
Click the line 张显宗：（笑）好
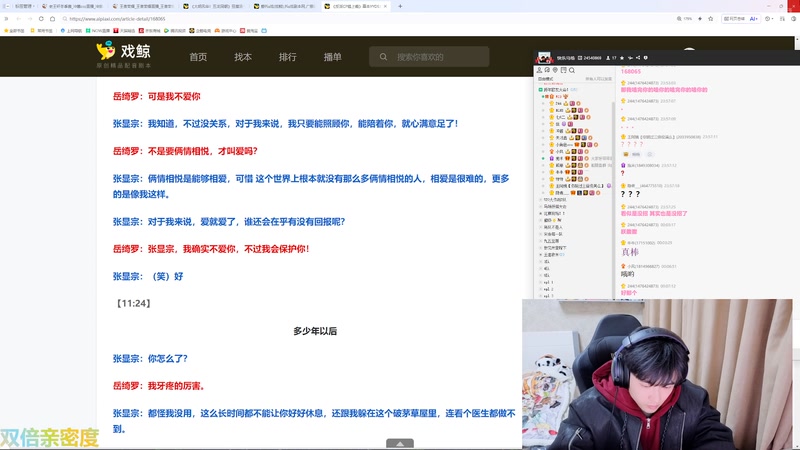click(x=148, y=276)
